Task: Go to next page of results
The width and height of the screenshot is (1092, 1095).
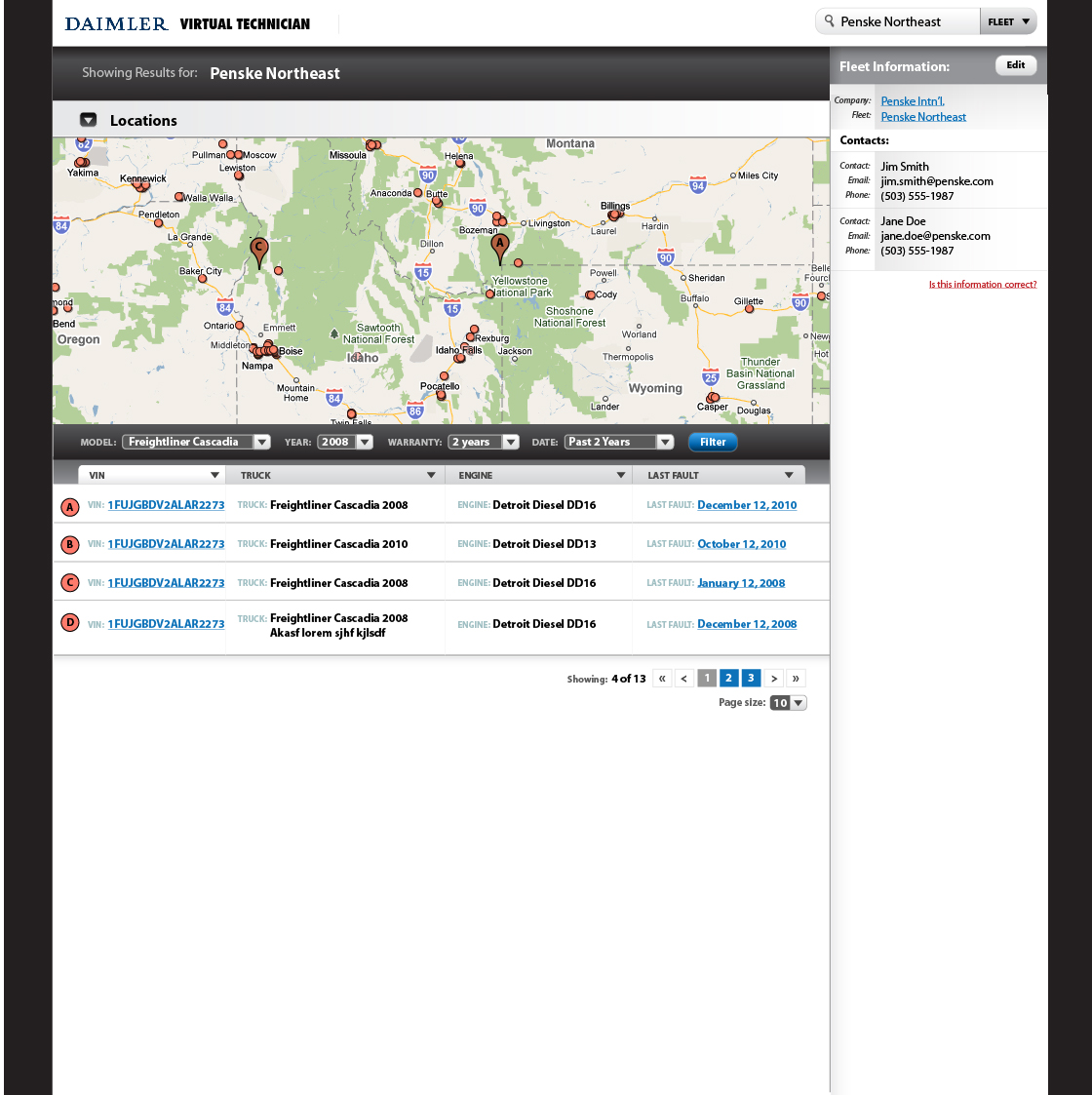Action: (x=773, y=678)
